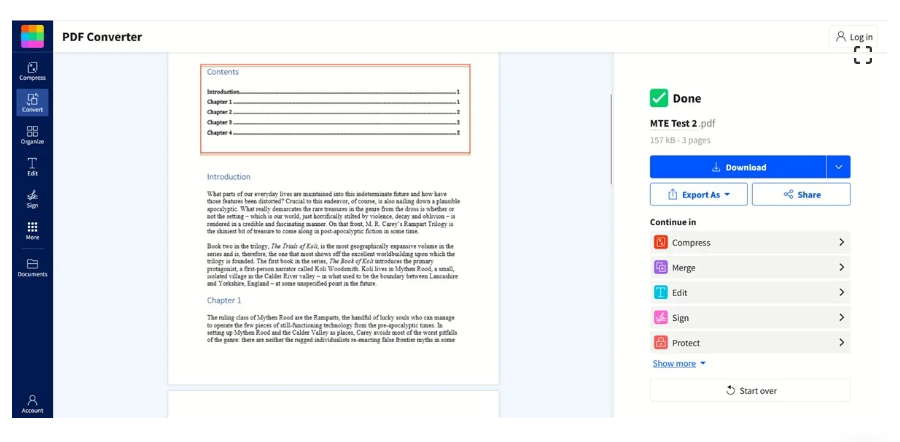Continue in Compress
The image size is (900, 442).
pos(750,242)
